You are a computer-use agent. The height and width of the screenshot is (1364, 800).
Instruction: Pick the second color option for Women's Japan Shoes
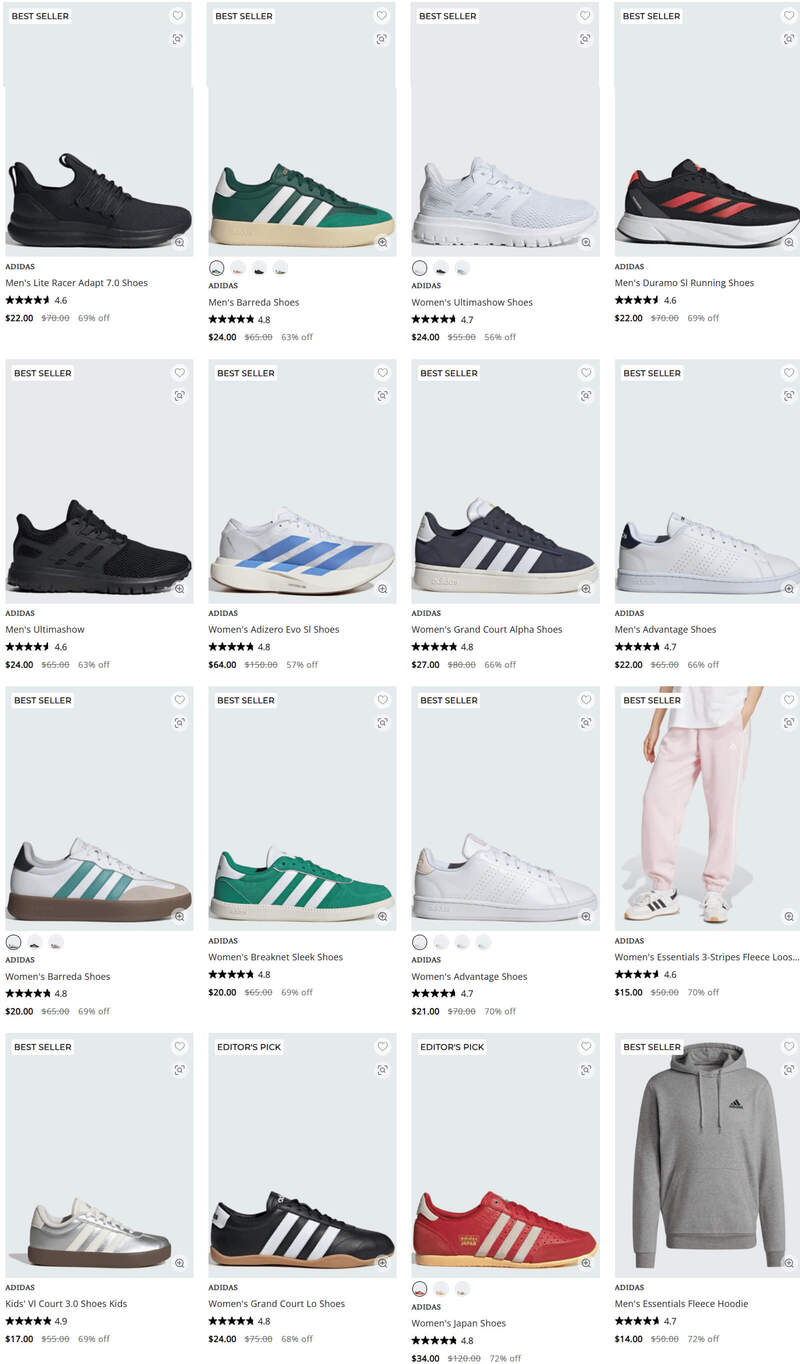[441, 1289]
